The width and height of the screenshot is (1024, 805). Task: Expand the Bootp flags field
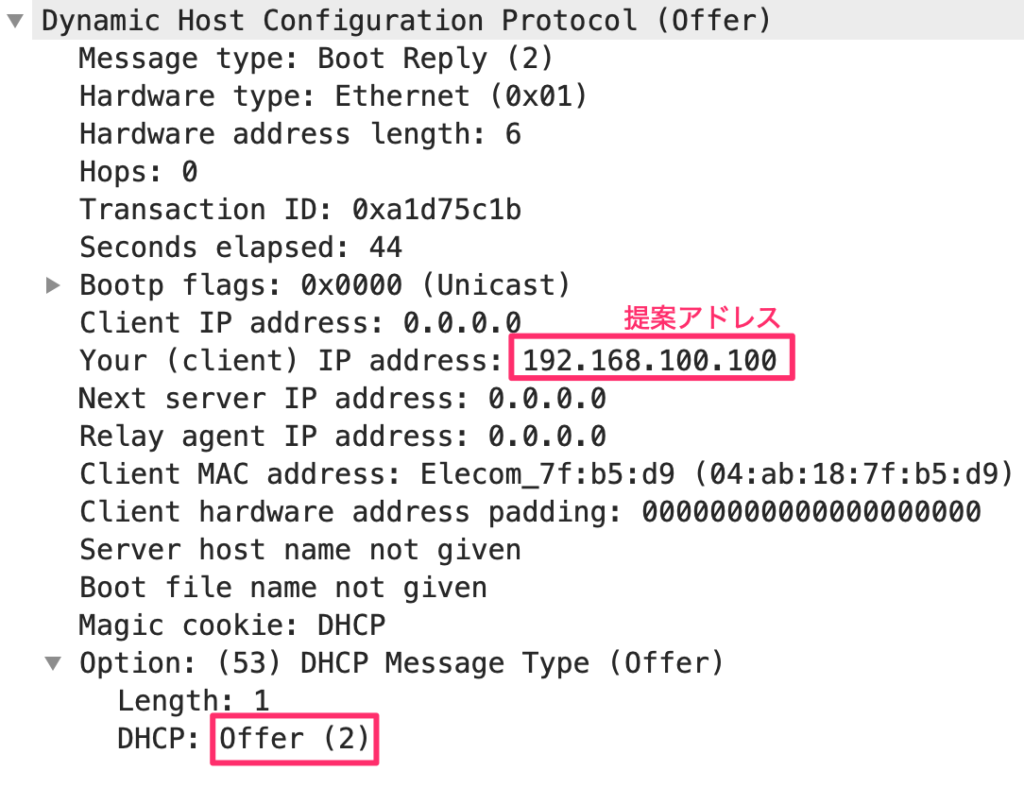53,285
